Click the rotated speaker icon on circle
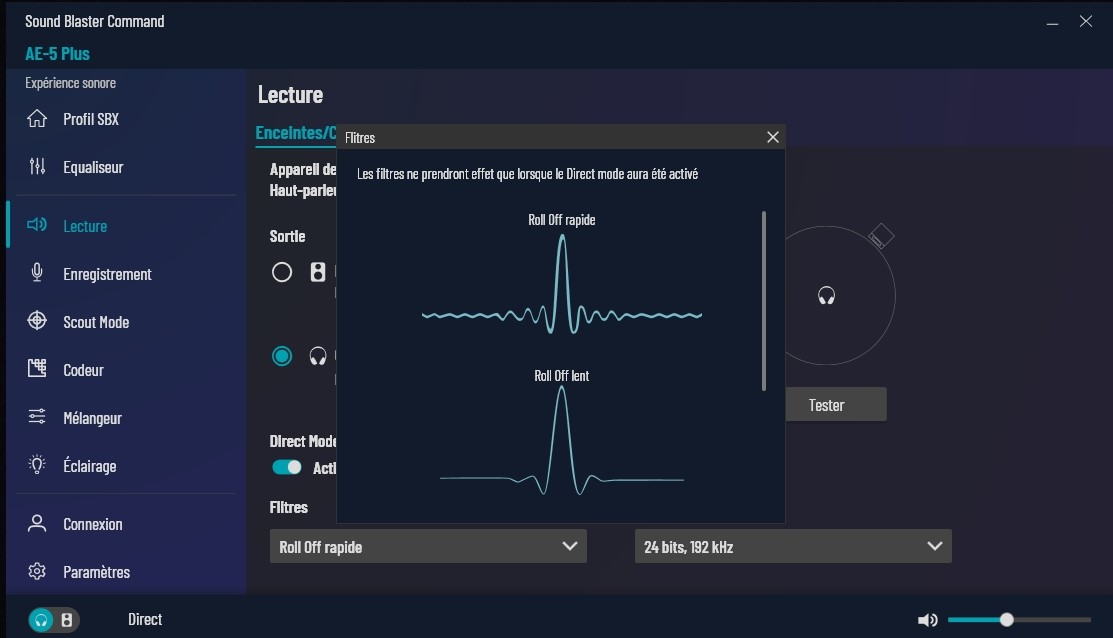 pos(881,236)
